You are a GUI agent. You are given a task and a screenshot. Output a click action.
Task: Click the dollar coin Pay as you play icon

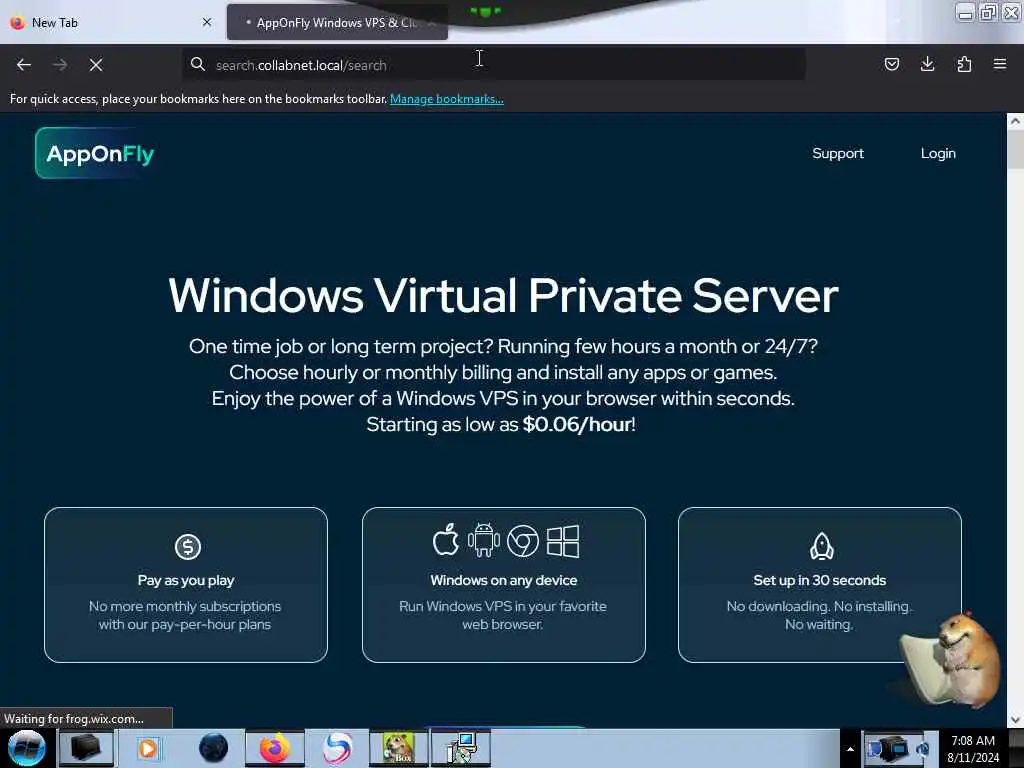(x=187, y=547)
